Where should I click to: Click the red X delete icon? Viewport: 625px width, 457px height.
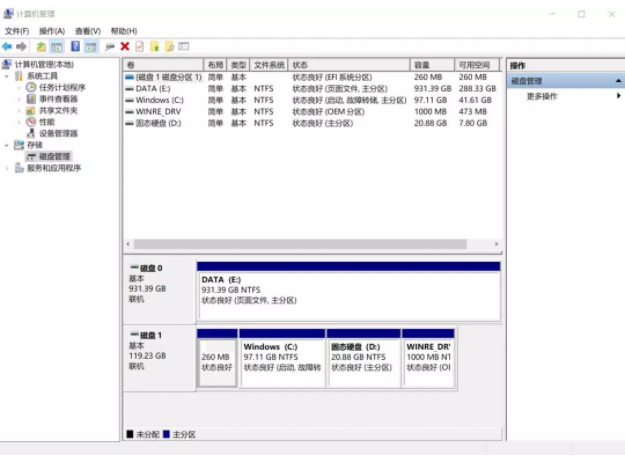(x=125, y=46)
